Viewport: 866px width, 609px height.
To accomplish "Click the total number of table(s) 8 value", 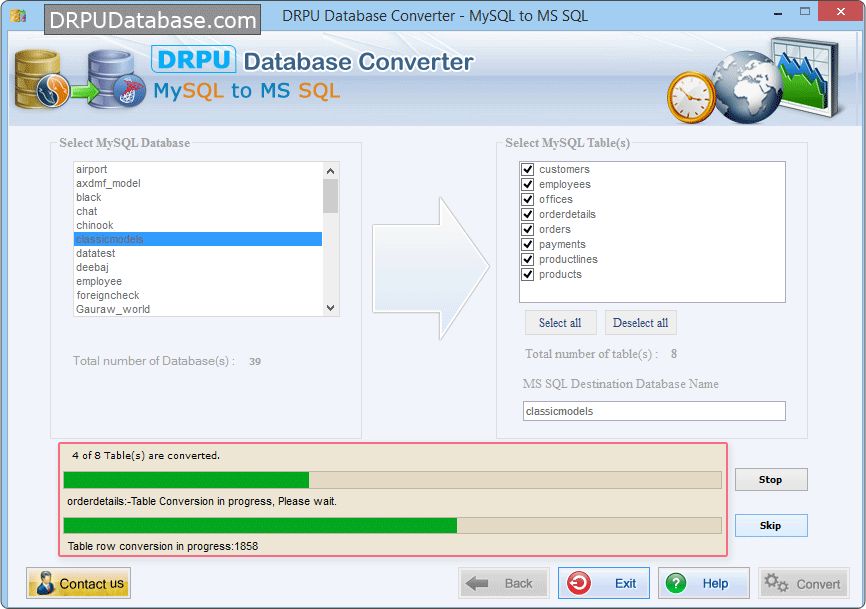I will click(x=674, y=354).
